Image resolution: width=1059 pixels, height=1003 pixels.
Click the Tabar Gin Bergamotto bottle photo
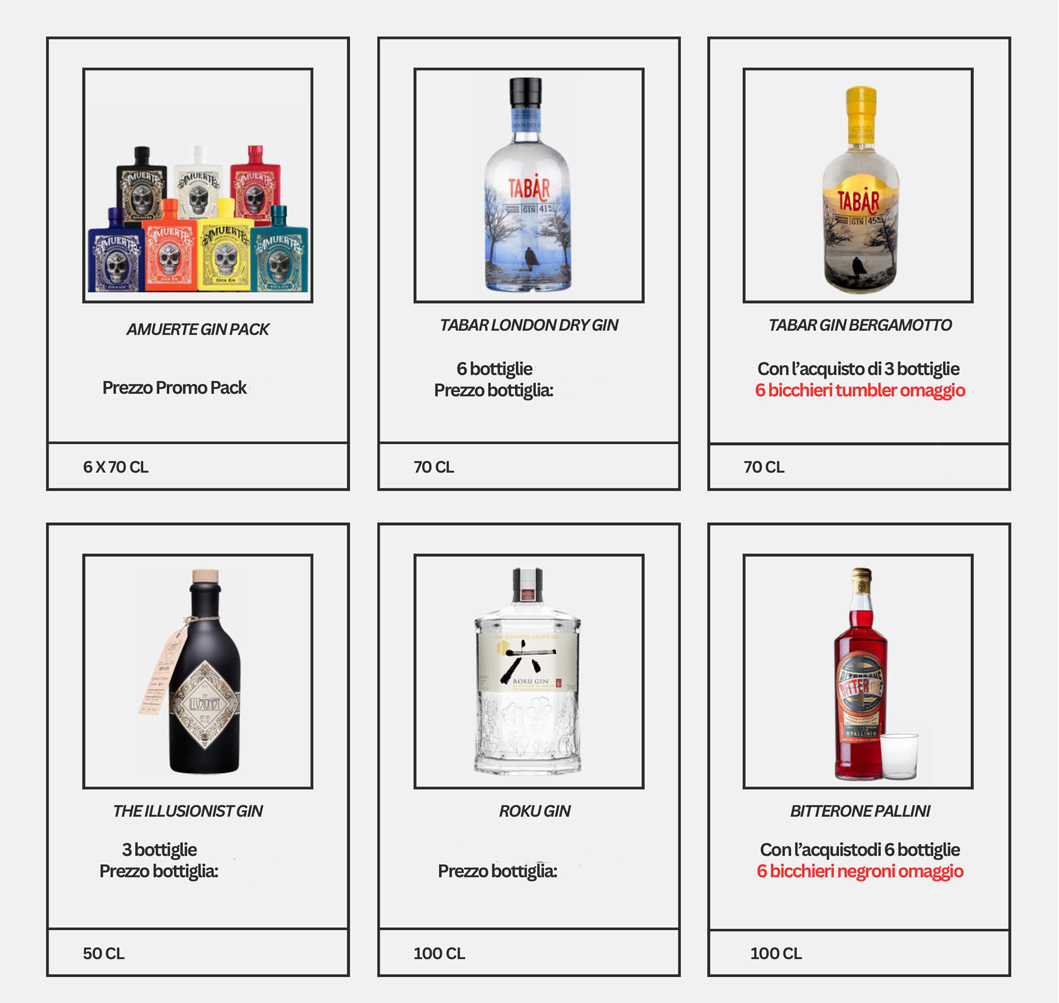point(858,185)
